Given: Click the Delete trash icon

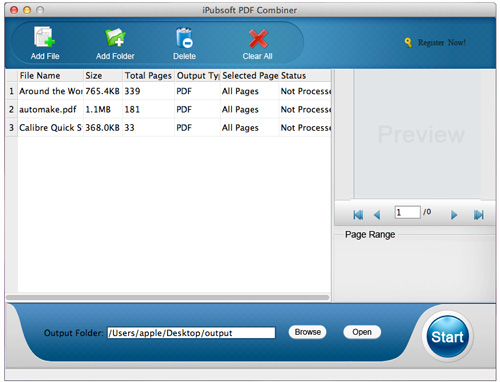Looking at the screenshot, I should point(184,38).
